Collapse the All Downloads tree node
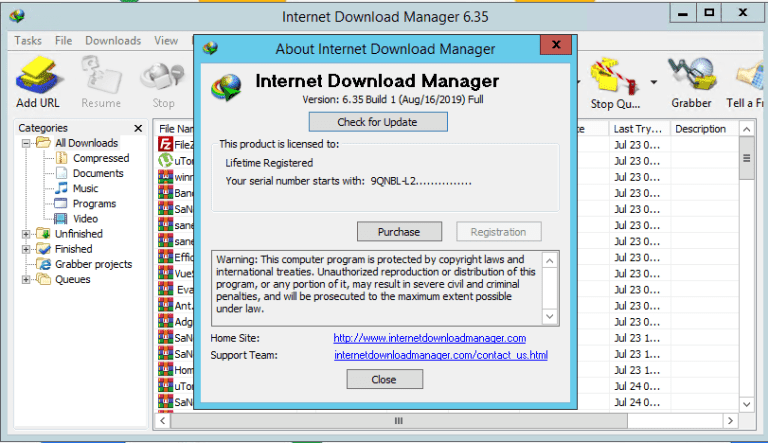 (26, 143)
